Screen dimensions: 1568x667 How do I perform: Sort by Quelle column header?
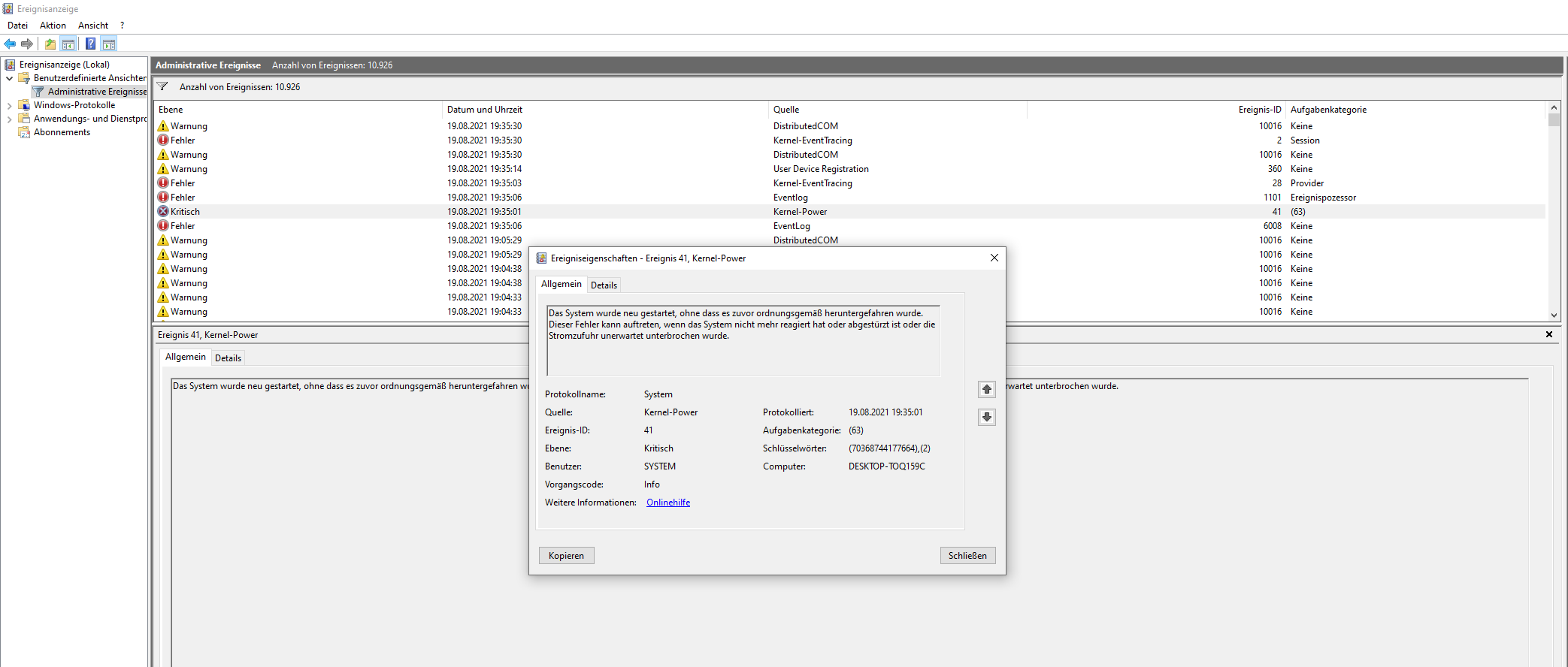coord(898,110)
